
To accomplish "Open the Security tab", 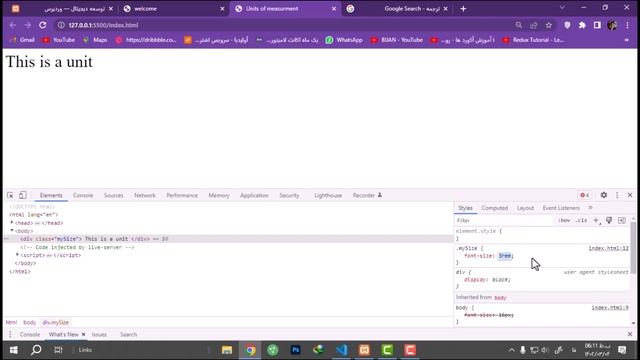I will [x=289, y=196].
